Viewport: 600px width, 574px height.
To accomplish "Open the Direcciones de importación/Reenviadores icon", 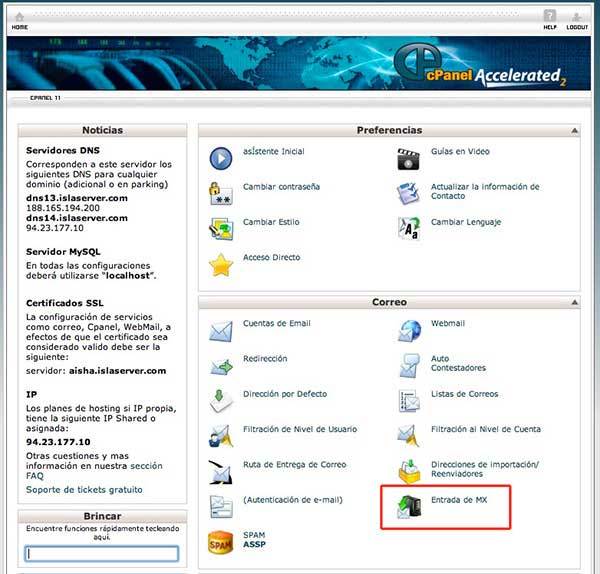I will pyautogui.click(x=409, y=472).
